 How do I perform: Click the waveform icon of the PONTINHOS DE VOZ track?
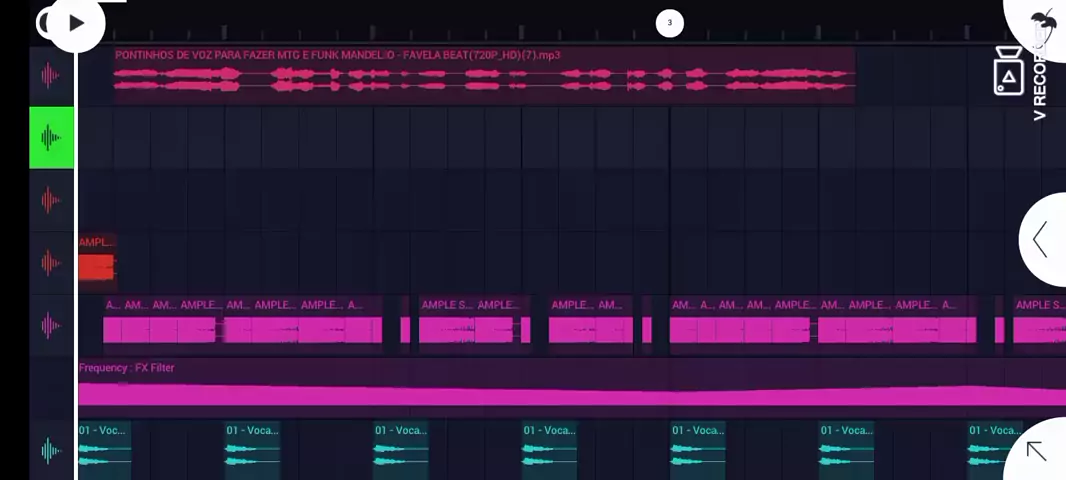click(51, 76)
